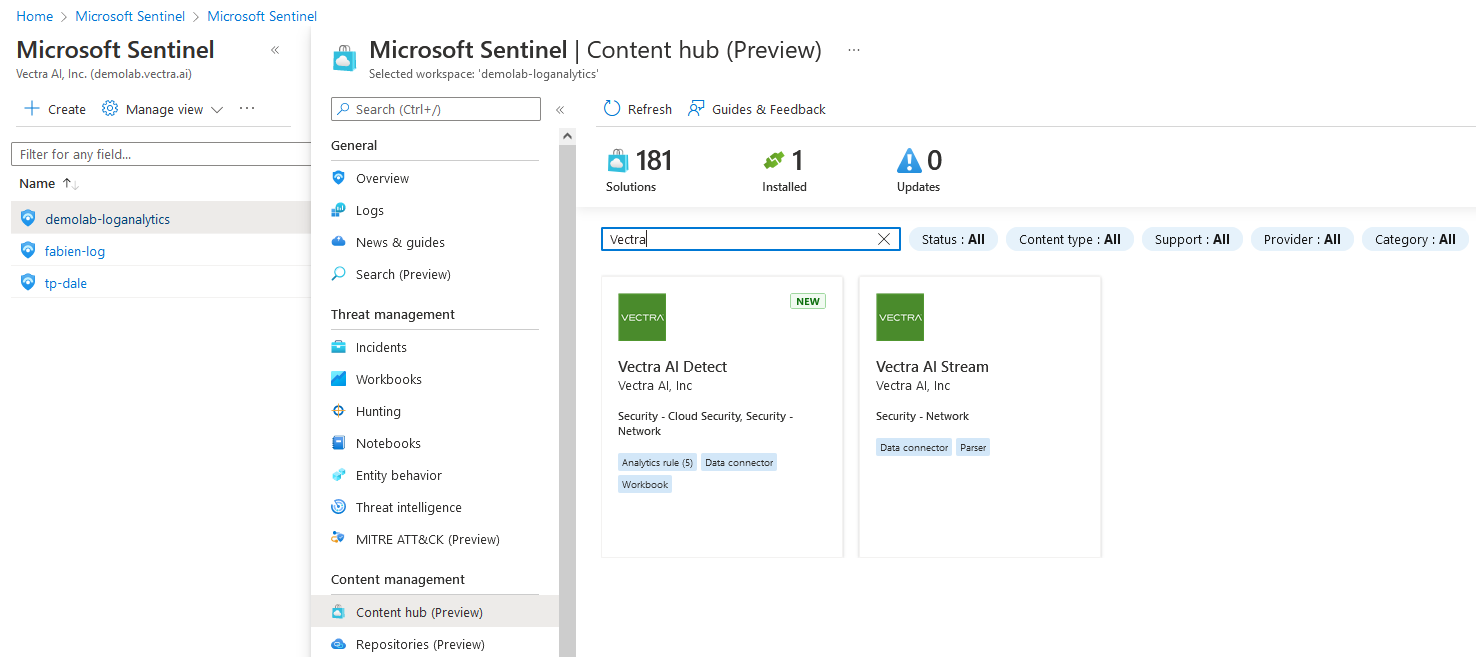
Task: Open the Provider: All filter
Action: [1301, 239]
